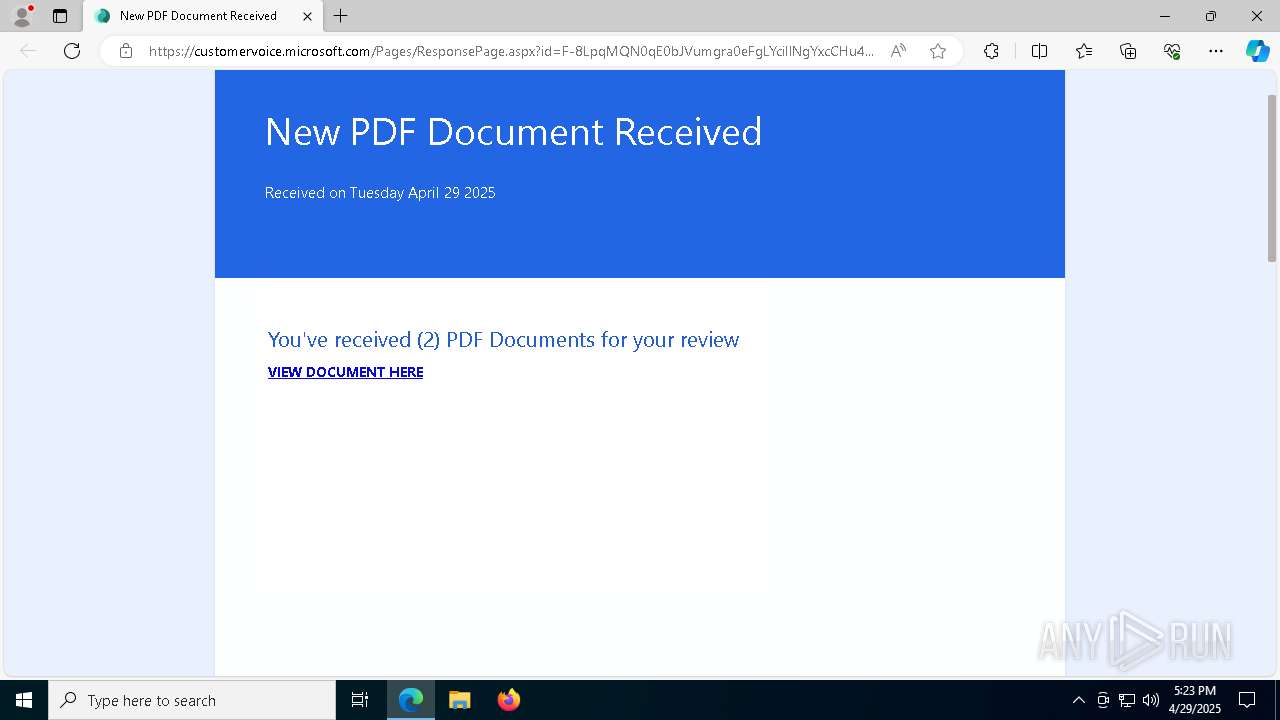Open the browser profile icon
This screenshot has width=1280, height=720.
22,16
